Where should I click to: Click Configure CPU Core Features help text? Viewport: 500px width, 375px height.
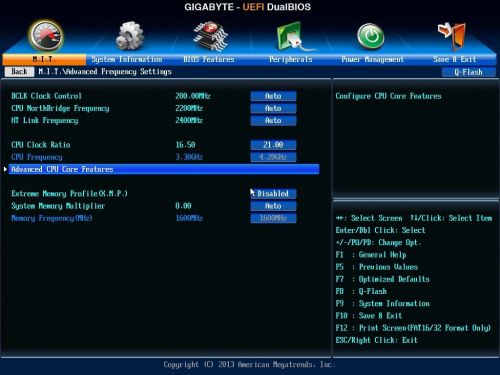tap(388, 96)
